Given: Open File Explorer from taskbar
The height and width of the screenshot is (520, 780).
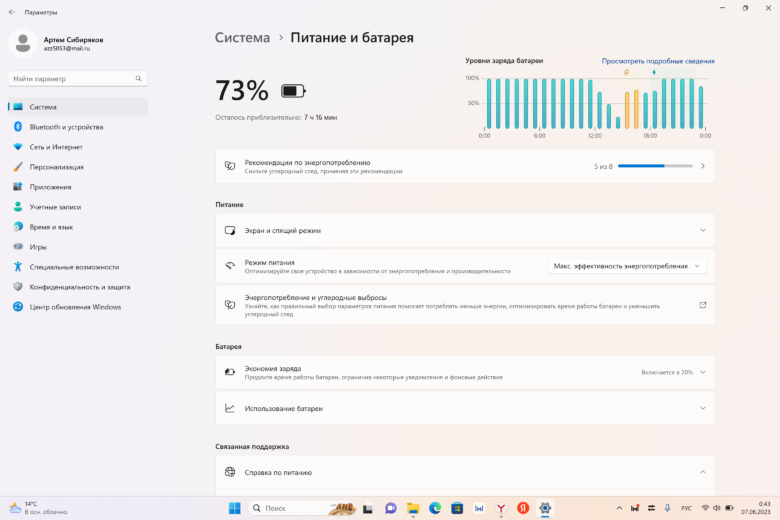Looking at the screenshot, I should click(x=413, y=508).
